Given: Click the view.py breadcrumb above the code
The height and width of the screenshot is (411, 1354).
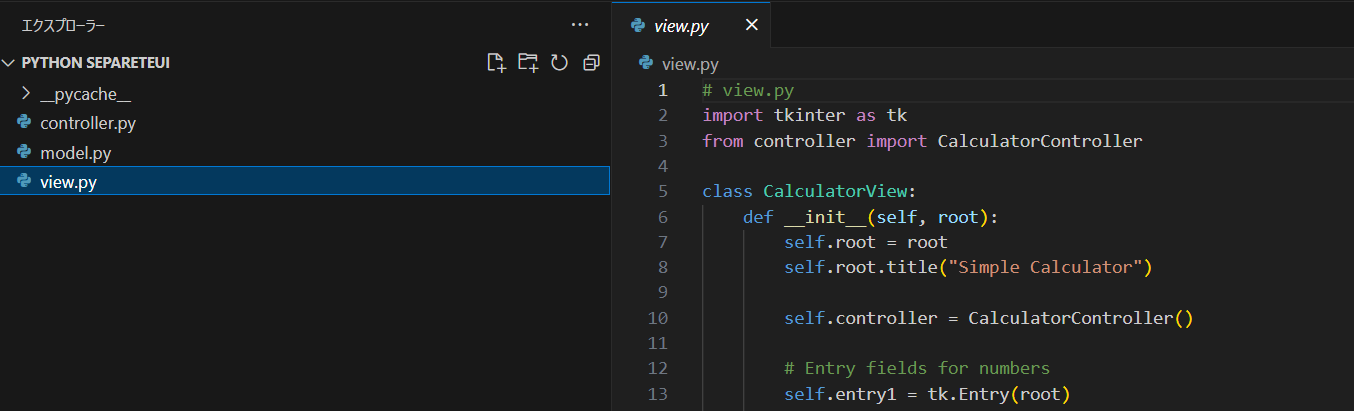Looking at the screenshot, I should [x=690, y=65].
